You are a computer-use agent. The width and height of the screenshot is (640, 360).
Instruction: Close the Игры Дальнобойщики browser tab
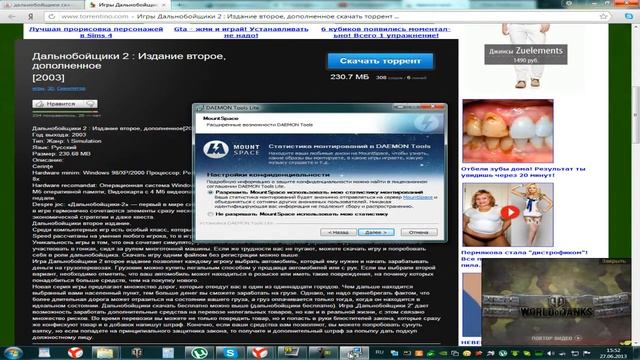pyautogui.click(x=164, y=5)
